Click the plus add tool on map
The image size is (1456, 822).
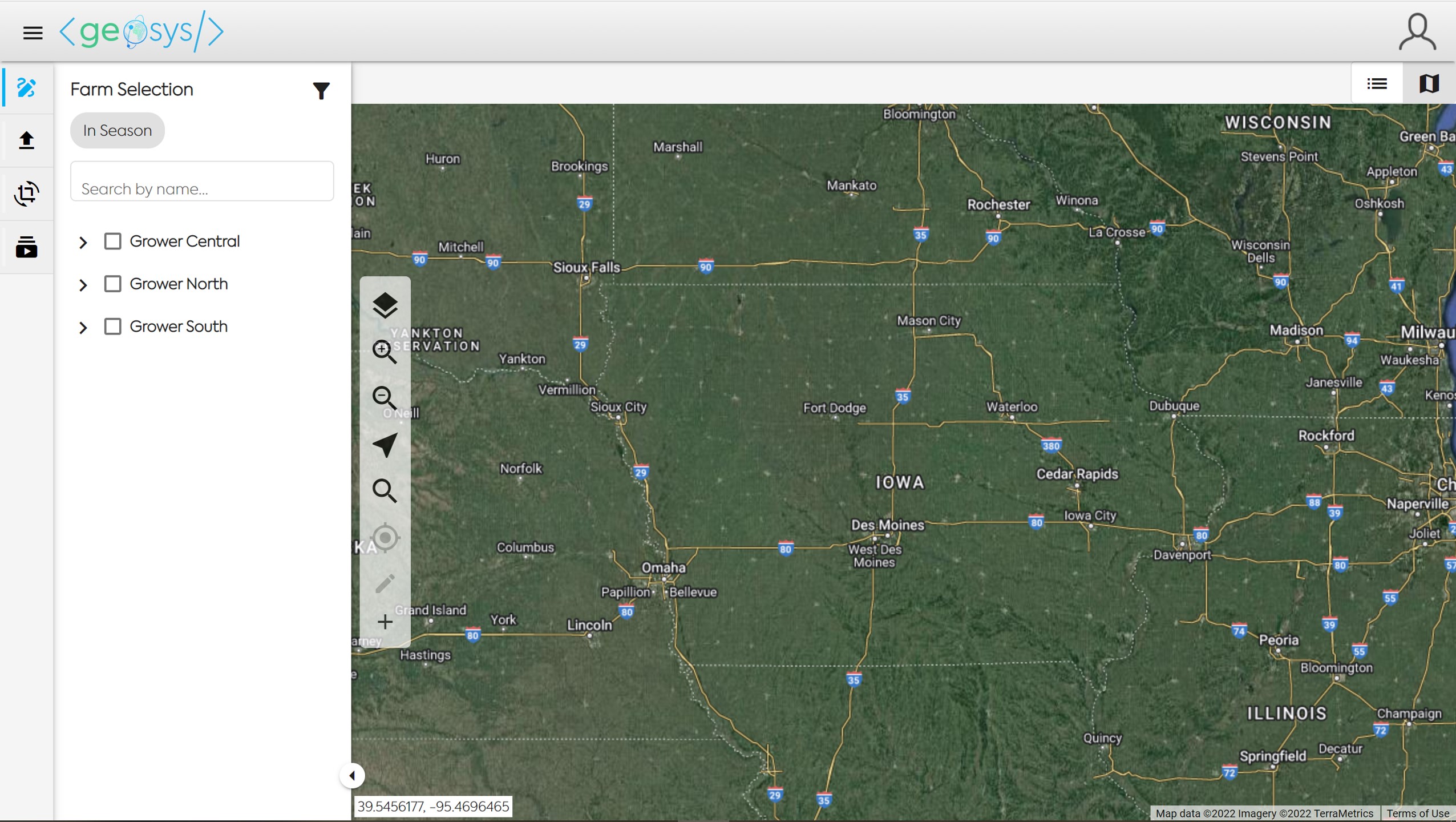(385, 622)
